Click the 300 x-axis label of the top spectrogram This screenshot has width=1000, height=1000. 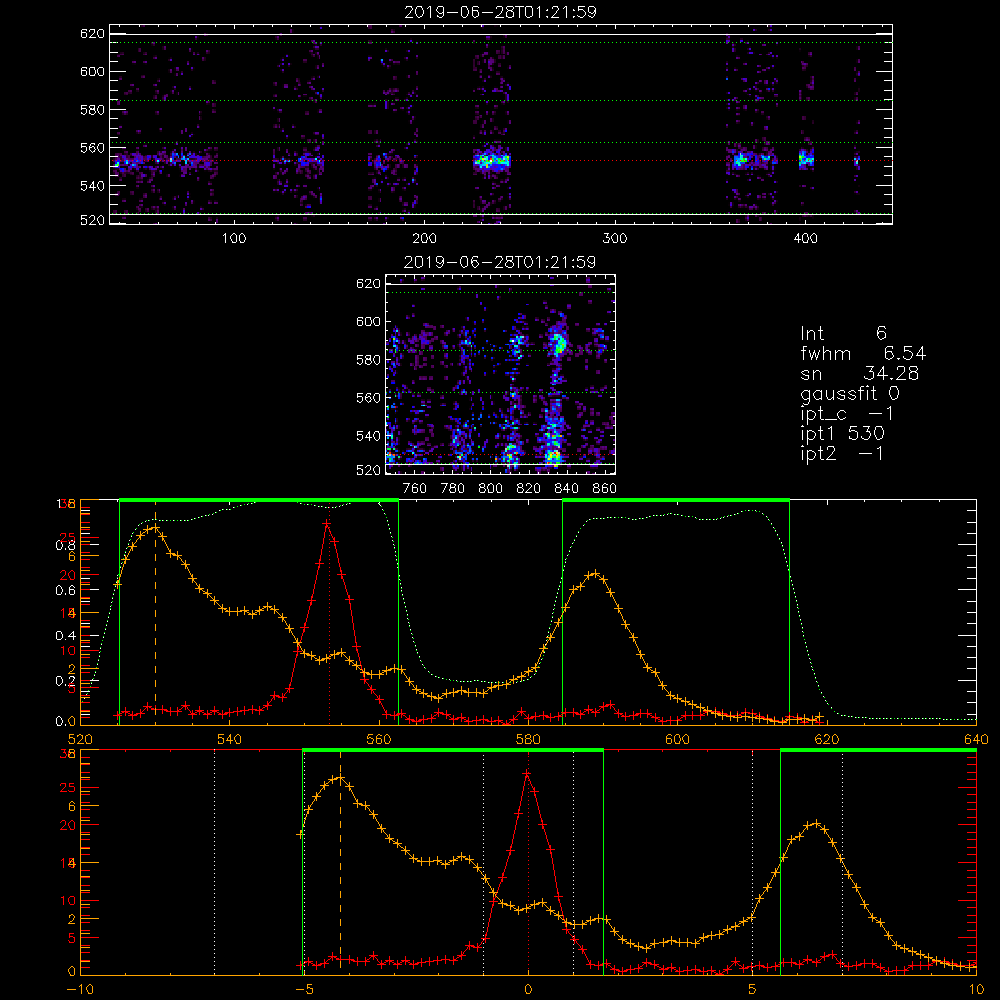[615, 239]
